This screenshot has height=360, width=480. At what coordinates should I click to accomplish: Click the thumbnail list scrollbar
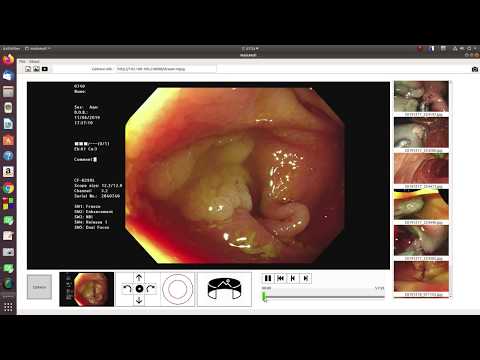point(451,189)
